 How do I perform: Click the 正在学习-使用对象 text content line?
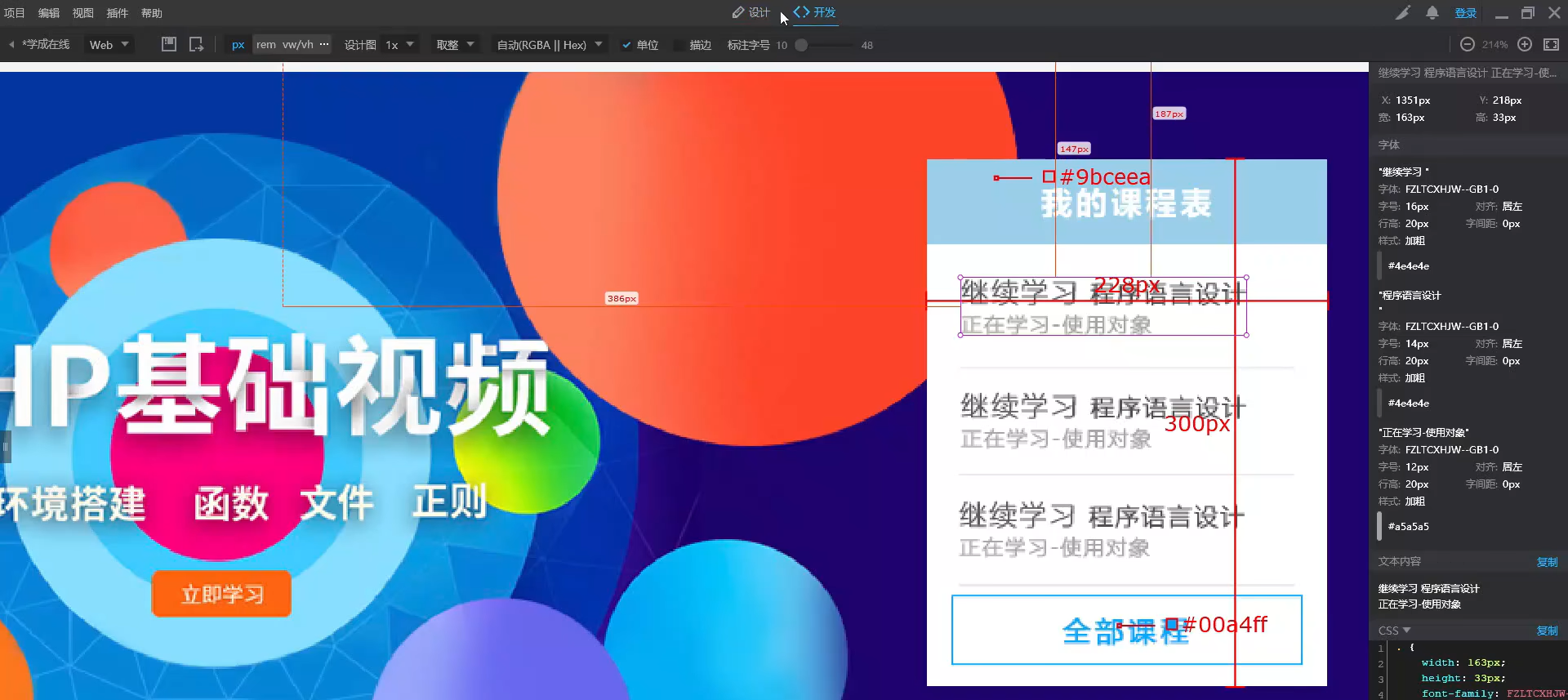(x=1419, y=604)
